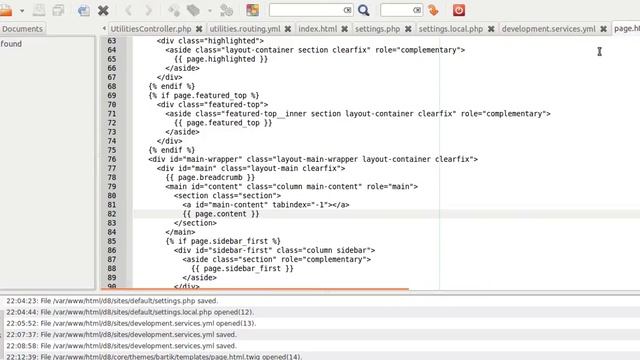Click the Run/Execute gears icon
This screenshot has height=360, width=640.
click(x=226, y=10)
